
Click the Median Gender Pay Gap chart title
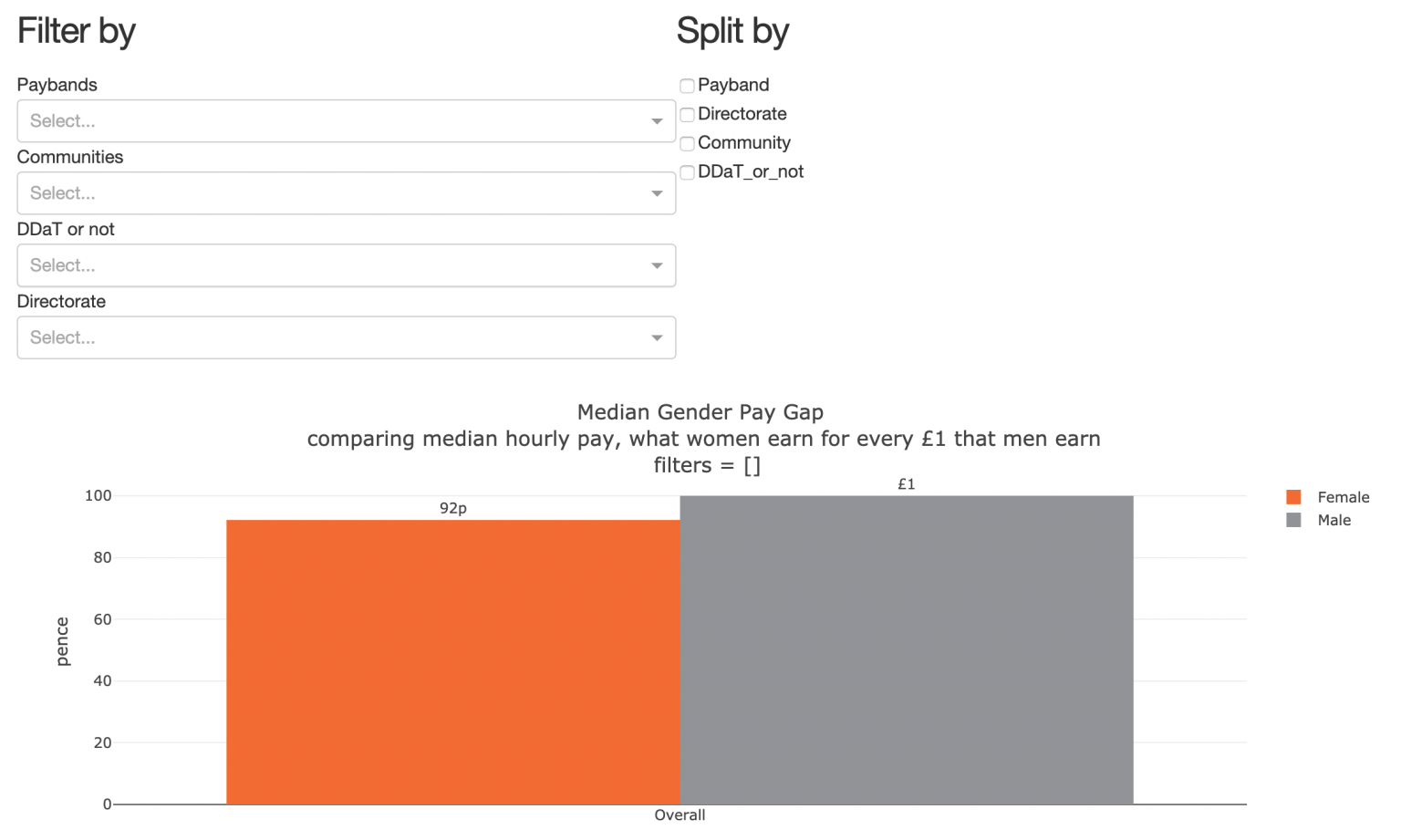click(x=700, y=411)
